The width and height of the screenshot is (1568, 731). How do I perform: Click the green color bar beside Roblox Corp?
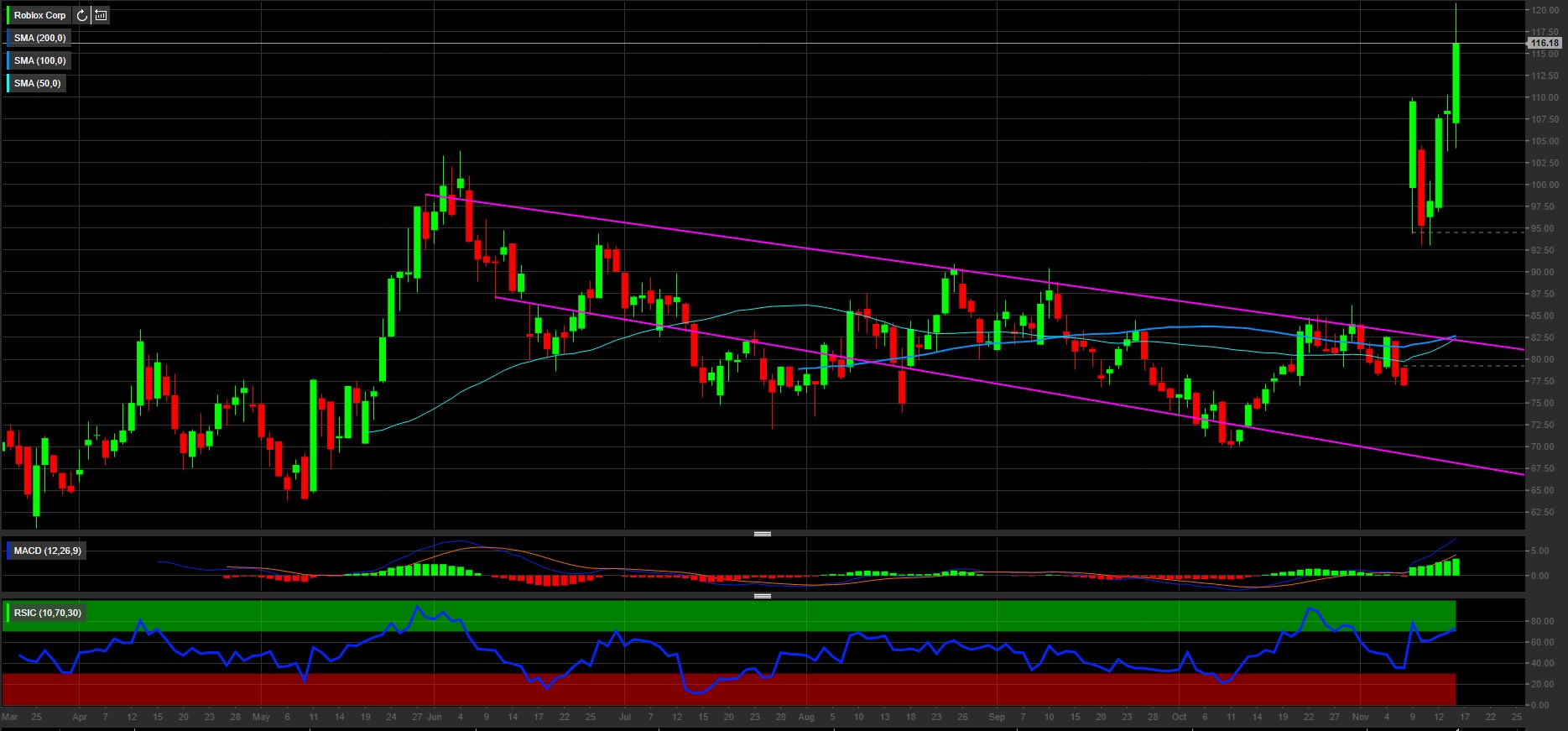(8, 15)
